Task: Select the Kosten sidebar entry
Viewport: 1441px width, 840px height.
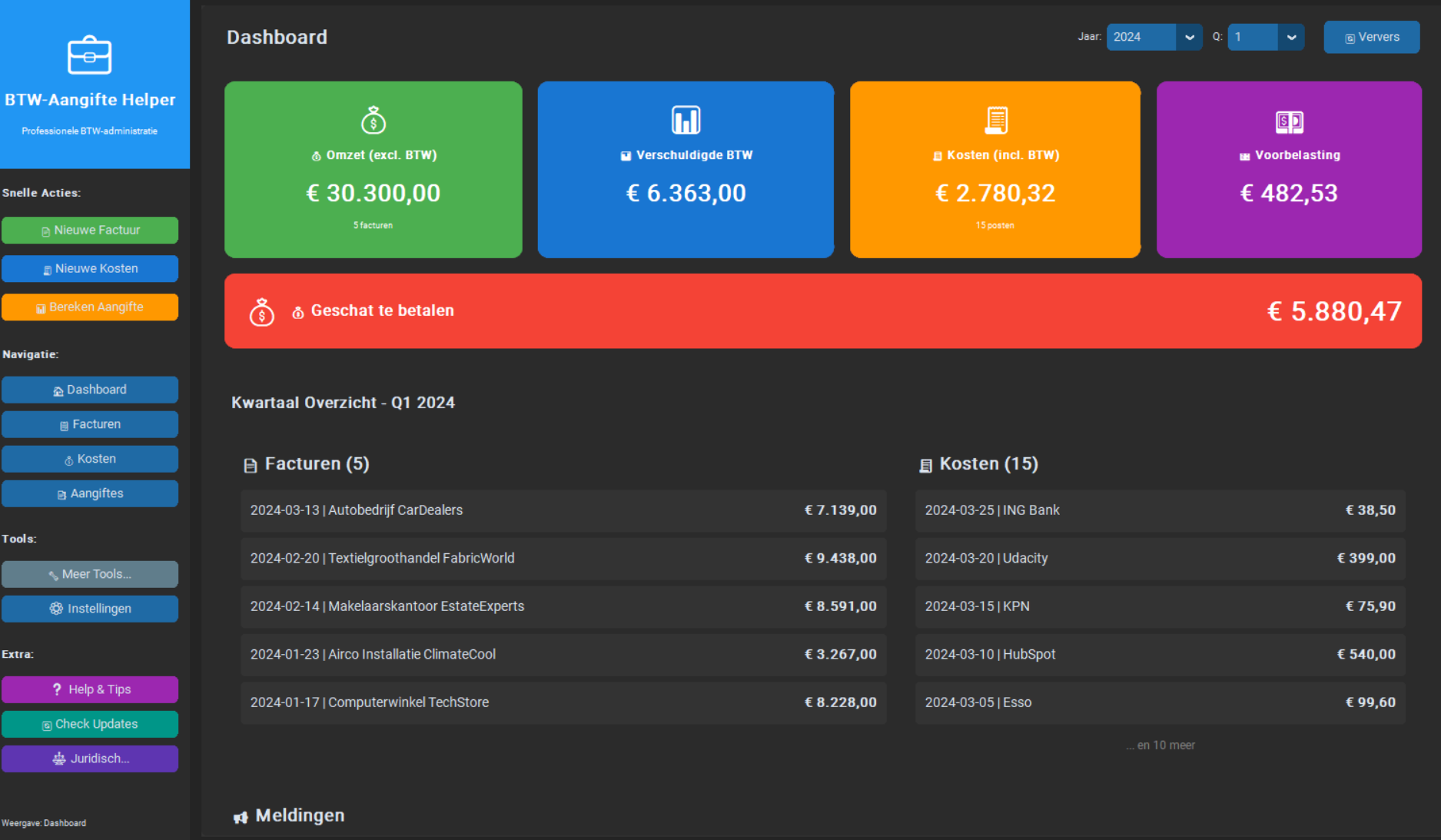Action: point(90,458)
